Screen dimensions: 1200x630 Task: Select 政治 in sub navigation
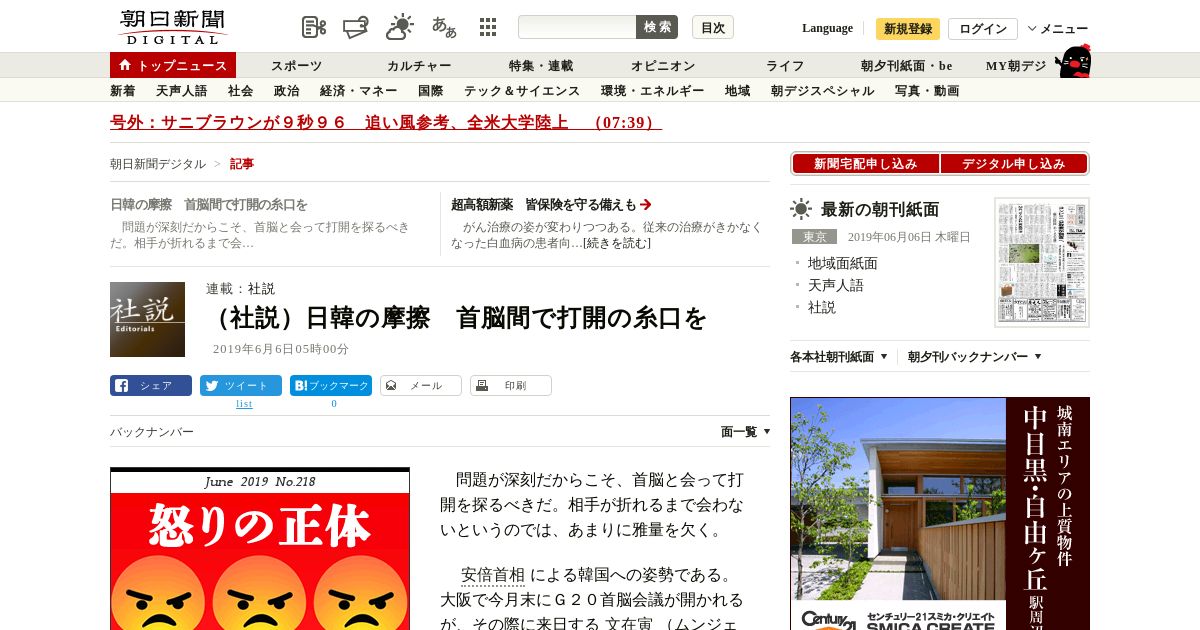tap(286, 91)
